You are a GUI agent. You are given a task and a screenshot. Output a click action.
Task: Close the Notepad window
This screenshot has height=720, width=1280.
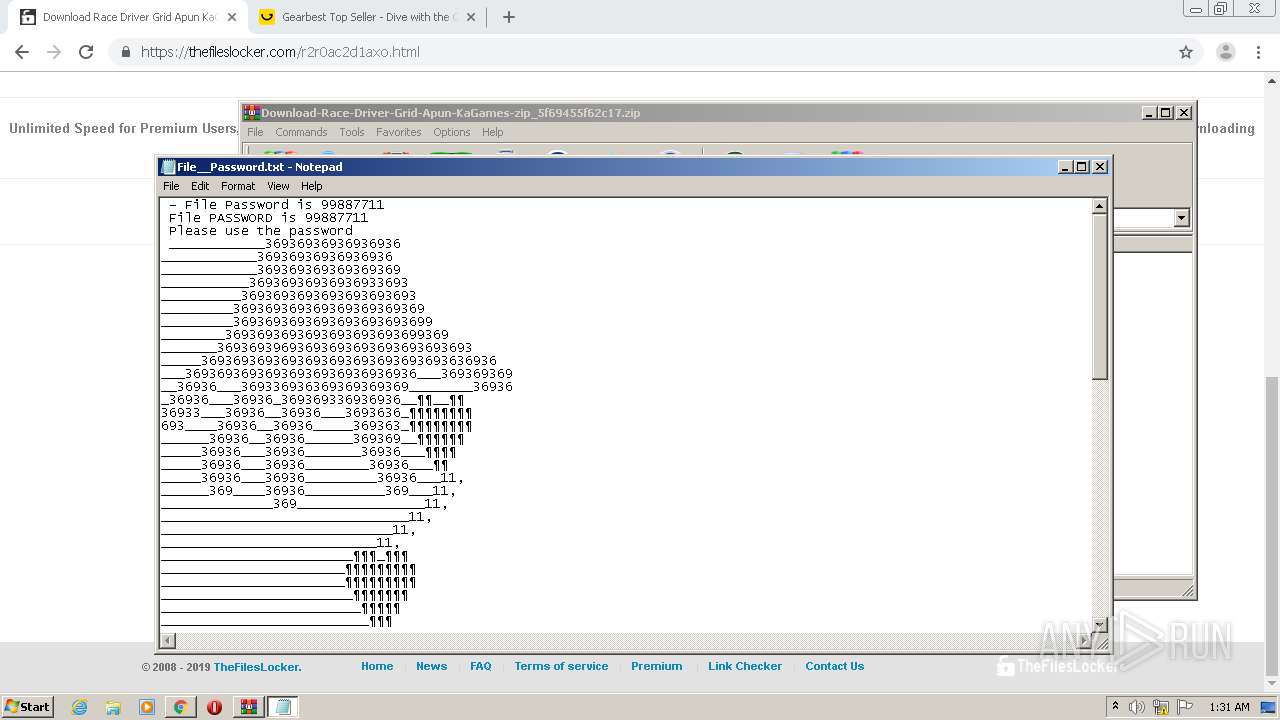click(x=1100, y=167)
